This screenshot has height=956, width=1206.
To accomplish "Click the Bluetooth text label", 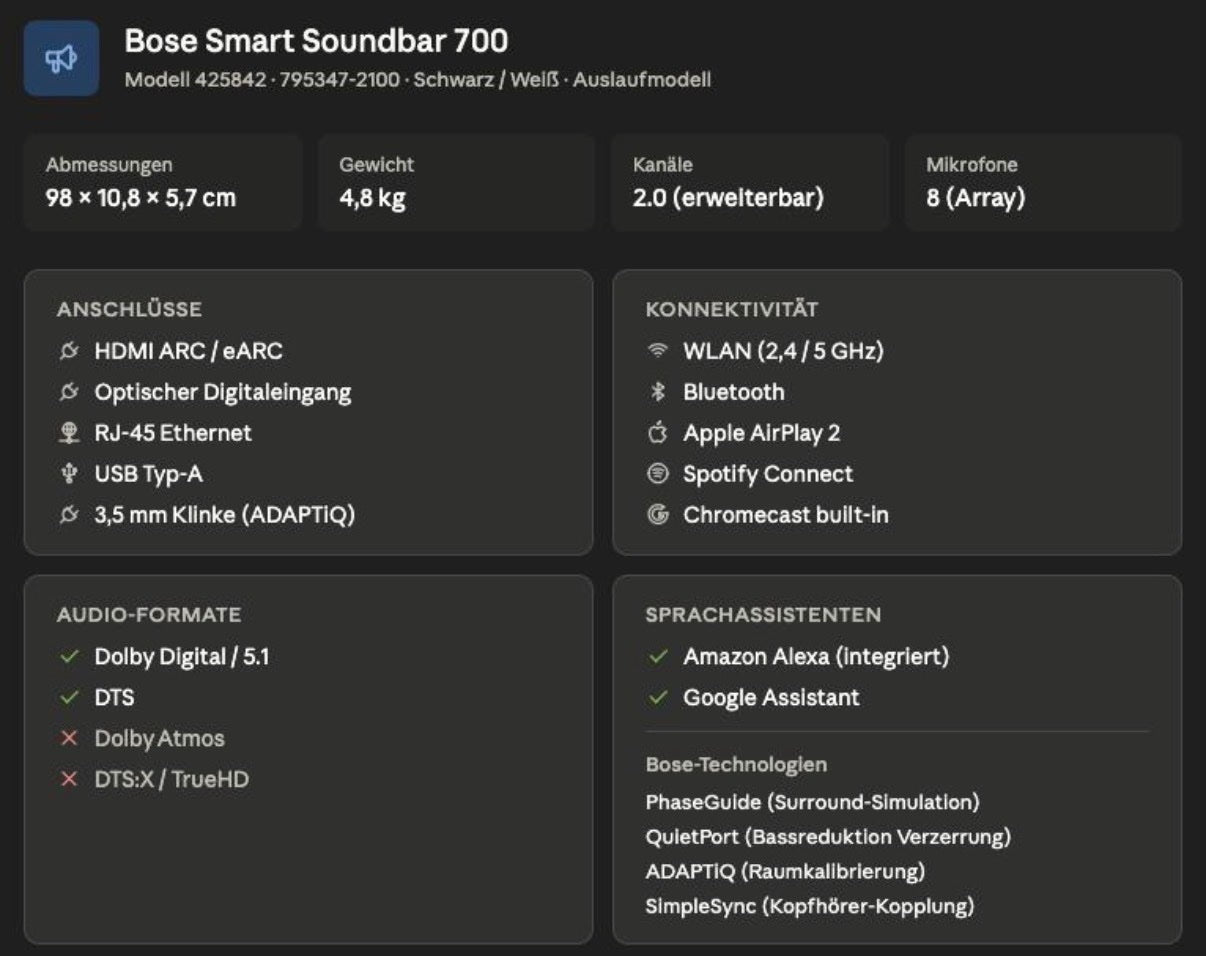I will tap(734, 392).
